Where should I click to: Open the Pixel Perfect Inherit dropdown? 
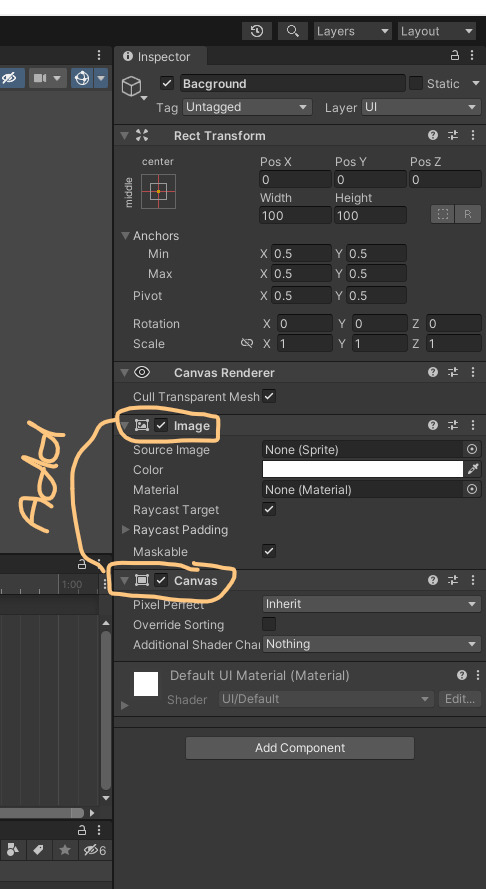(372, 604)
